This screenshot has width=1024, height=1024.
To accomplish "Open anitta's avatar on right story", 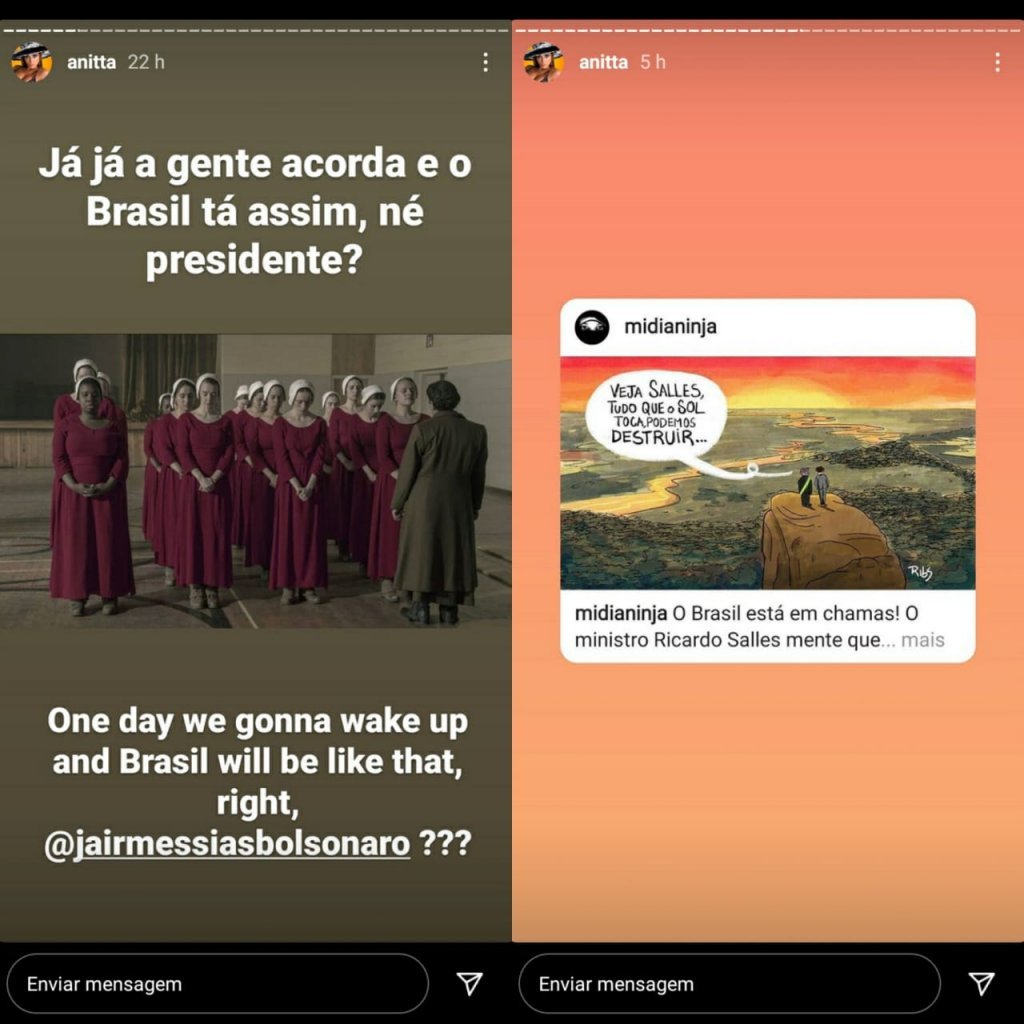I will coord(543,62).
